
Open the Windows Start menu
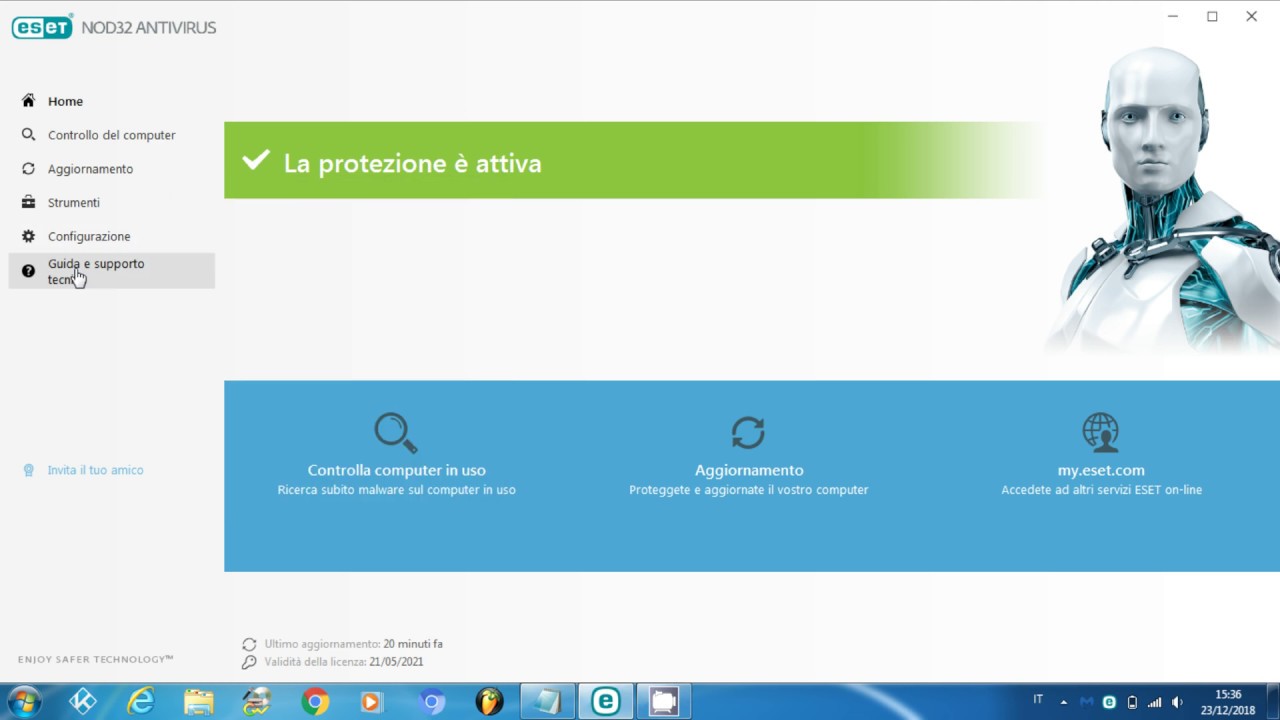24,702
